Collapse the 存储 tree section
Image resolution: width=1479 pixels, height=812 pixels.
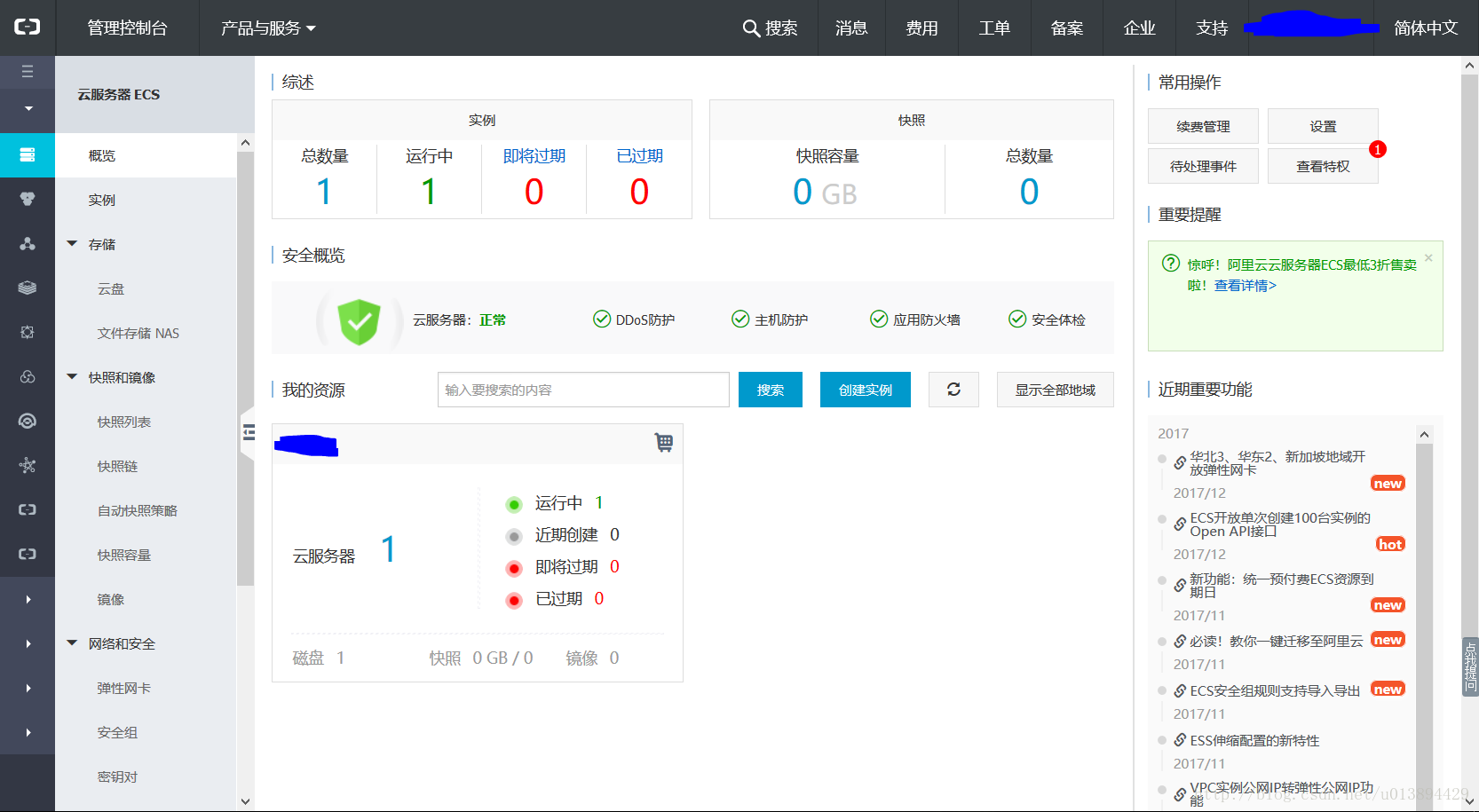72,243
